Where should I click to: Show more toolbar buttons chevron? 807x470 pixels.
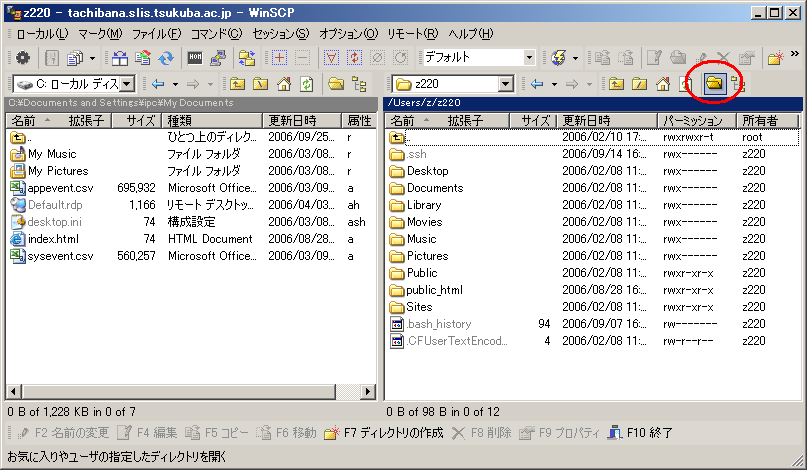(x=795, y=53)
